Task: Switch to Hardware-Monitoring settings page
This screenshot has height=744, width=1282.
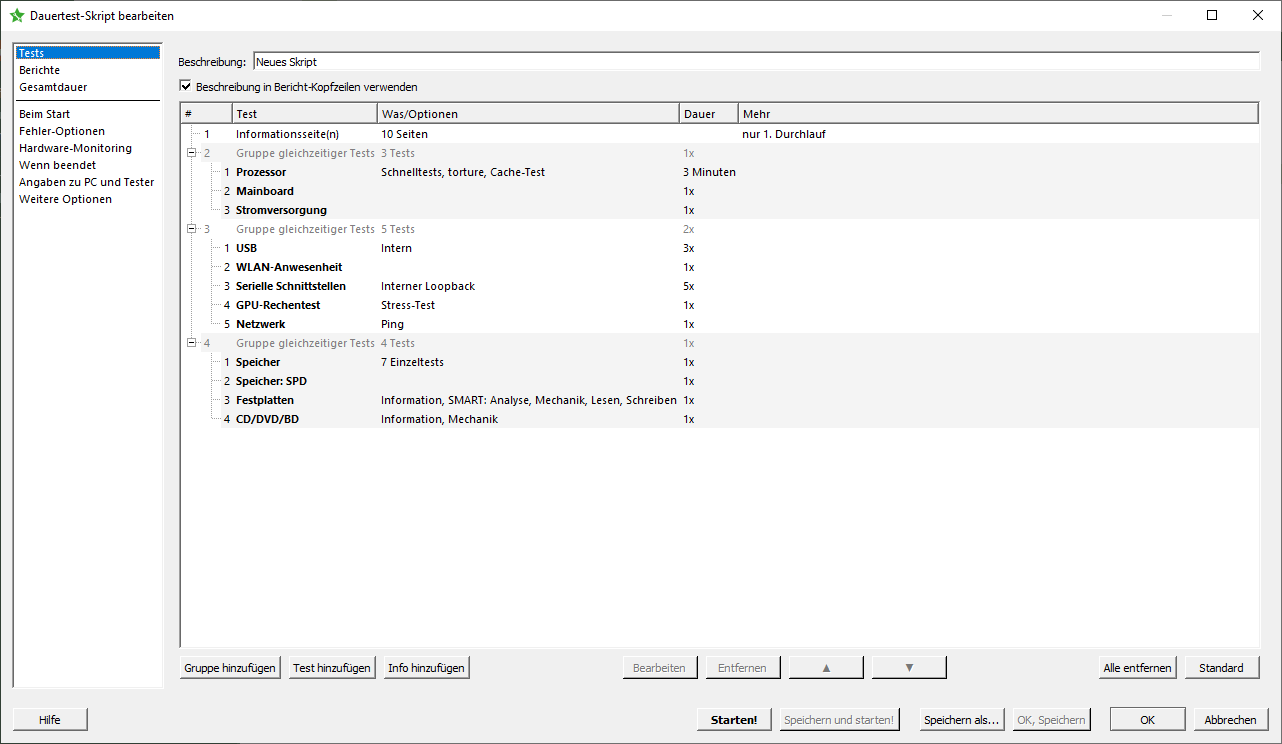Action: tap(75, 148)
